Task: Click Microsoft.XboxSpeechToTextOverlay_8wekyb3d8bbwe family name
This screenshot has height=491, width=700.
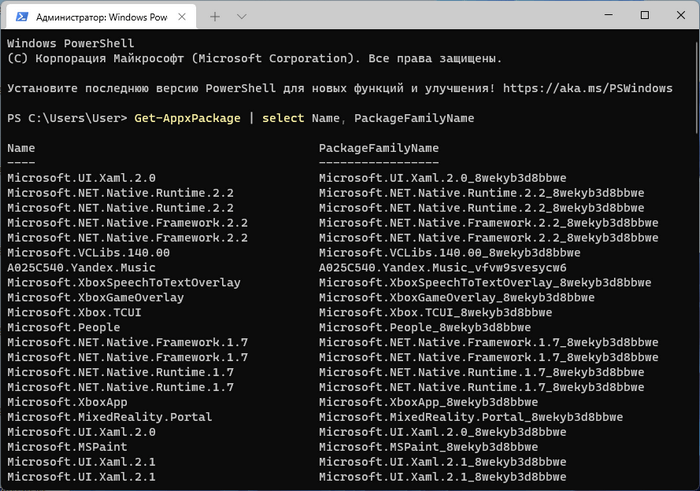Action: pyautogui.click(x=485, y=283)
